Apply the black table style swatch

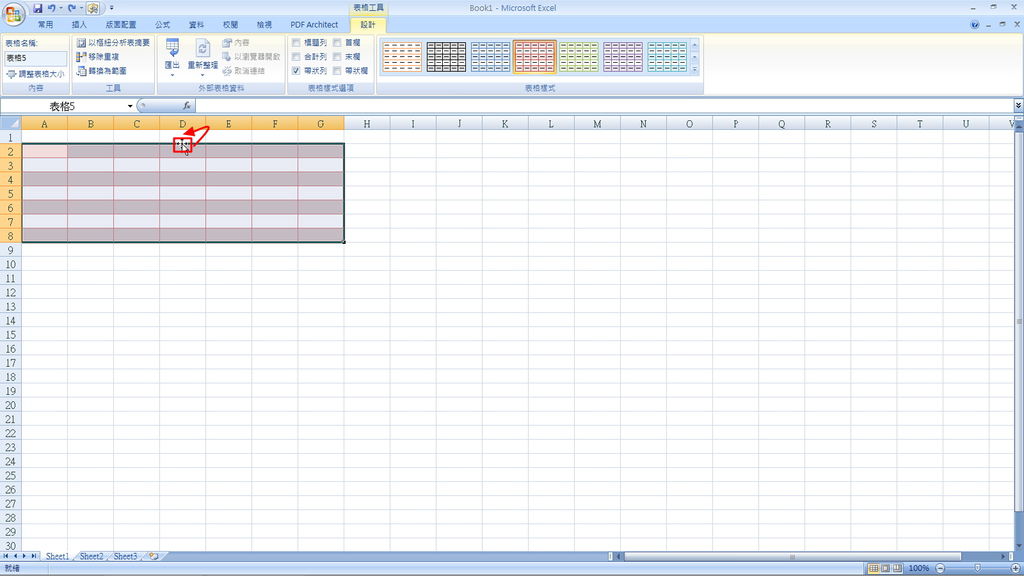click(446, 57)
